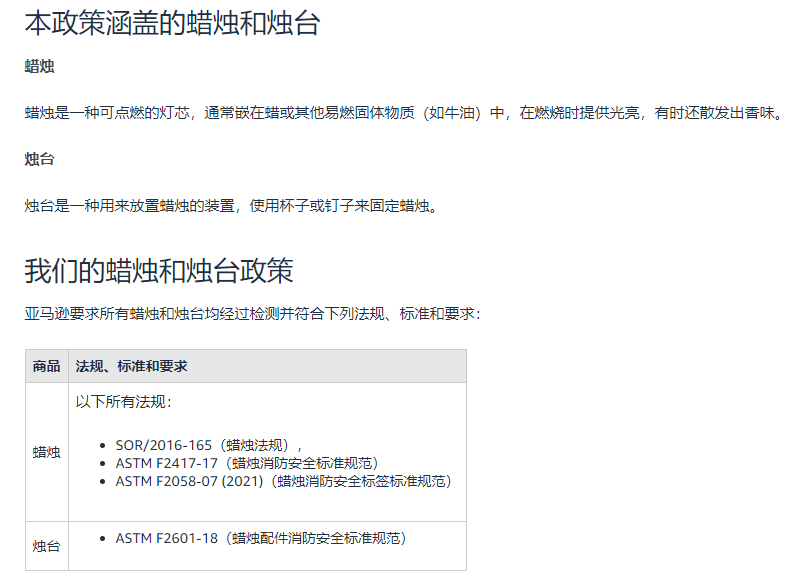Click the ASTM F2417-17 list item
Viewport: 788px width, 575px height.
point(247,463)
